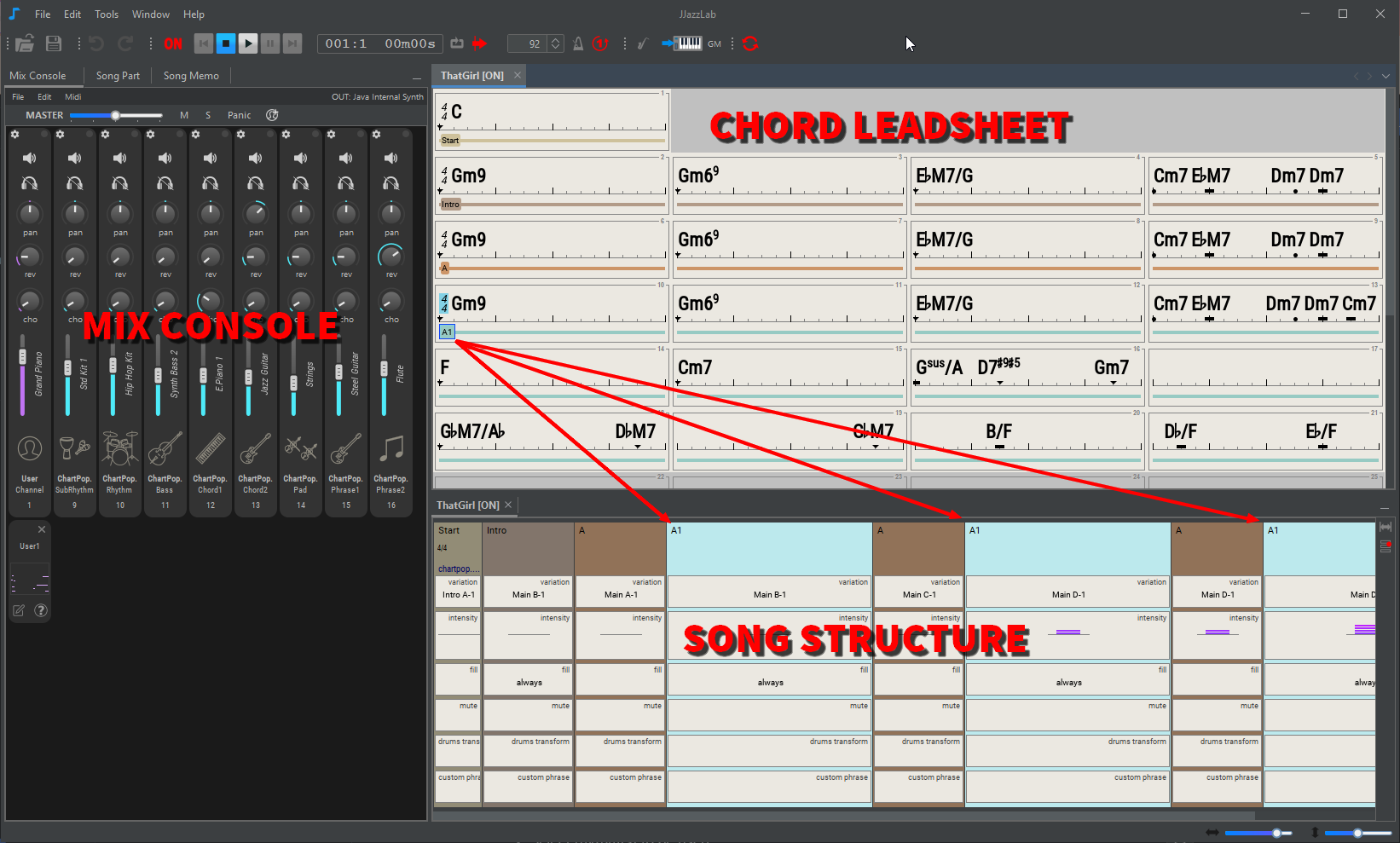The width and height of the screenshot is (1400, 843).
Task: Click the save song disk icon
Action: click(x=54, y=43)
